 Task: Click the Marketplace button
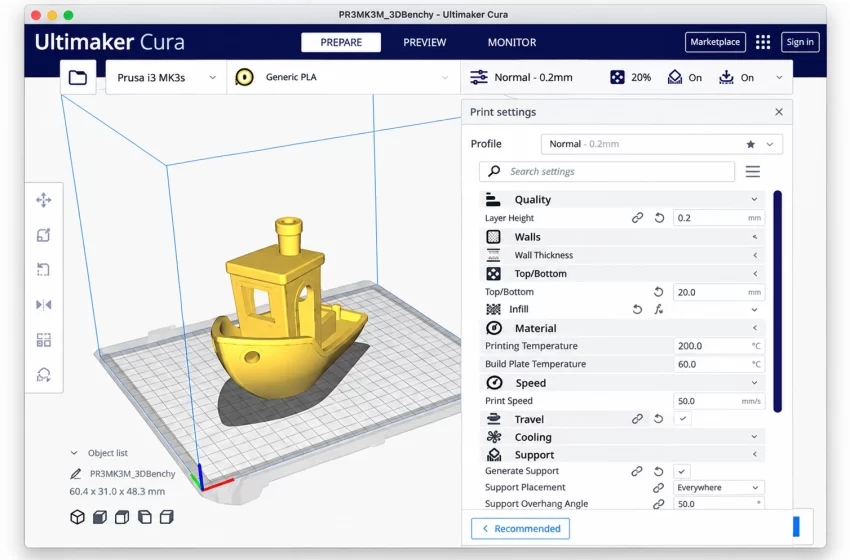click(715, 42)
